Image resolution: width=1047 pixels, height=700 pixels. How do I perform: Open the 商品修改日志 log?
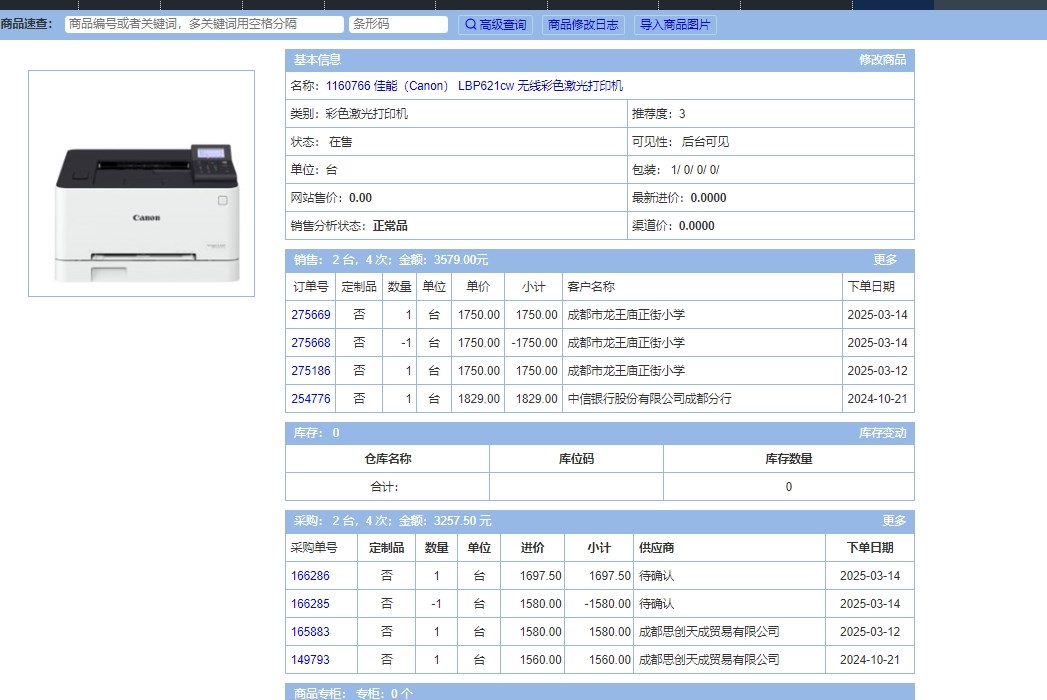[x=583, y=25]
